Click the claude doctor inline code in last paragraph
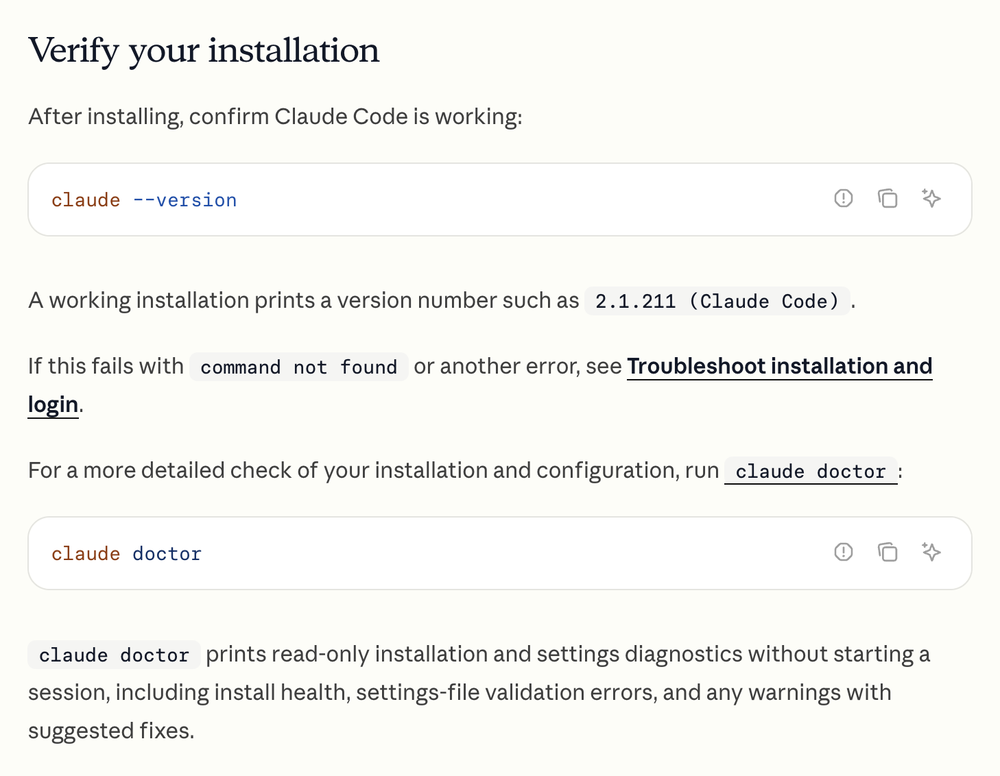The height and width of the screenshot is (776, 1000). [114, 655]
